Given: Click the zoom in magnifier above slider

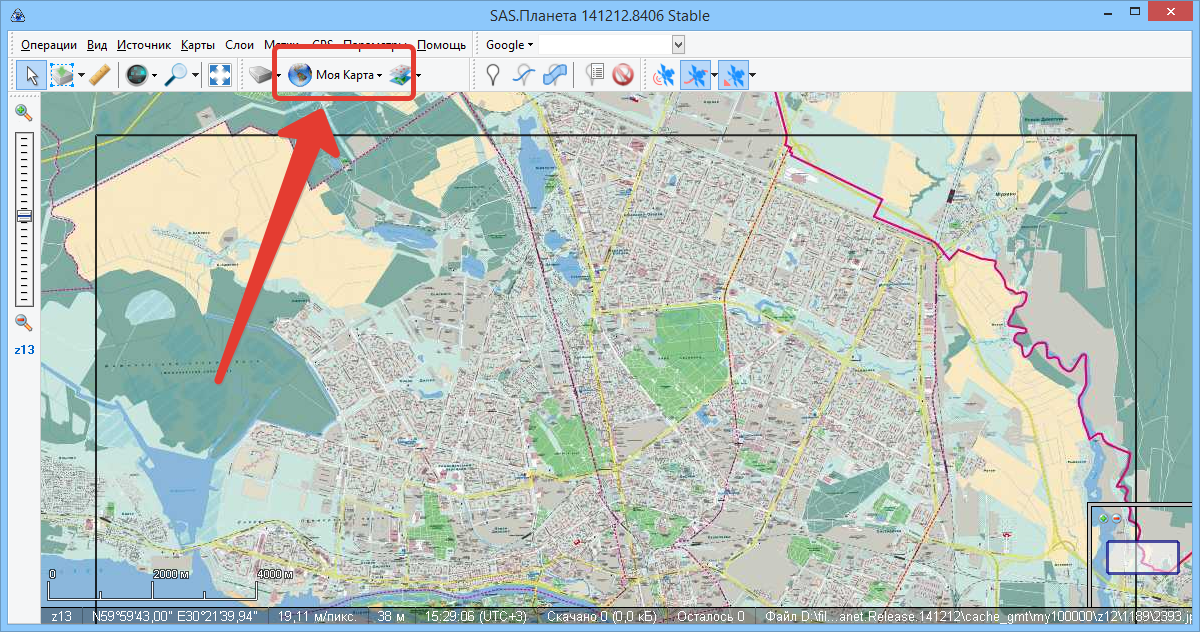Looking at the screenshot, I should point(23,113).
